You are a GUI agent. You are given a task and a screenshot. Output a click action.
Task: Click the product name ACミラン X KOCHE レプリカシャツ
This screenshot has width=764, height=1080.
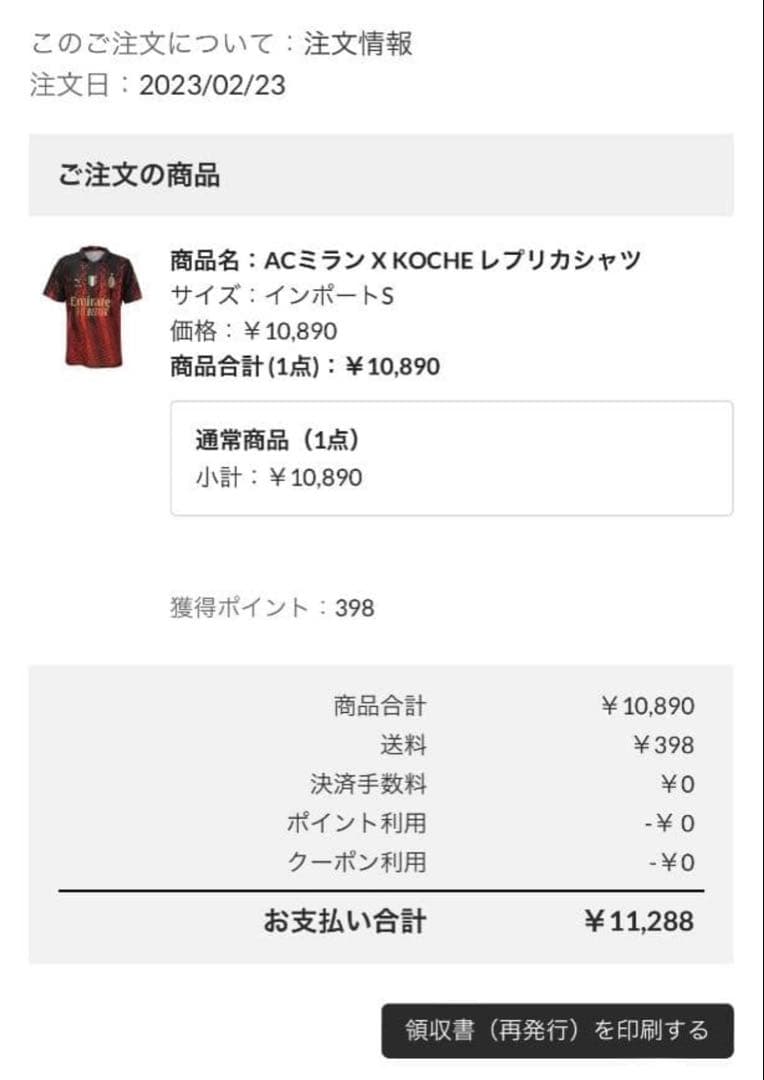tap(405, 261)
